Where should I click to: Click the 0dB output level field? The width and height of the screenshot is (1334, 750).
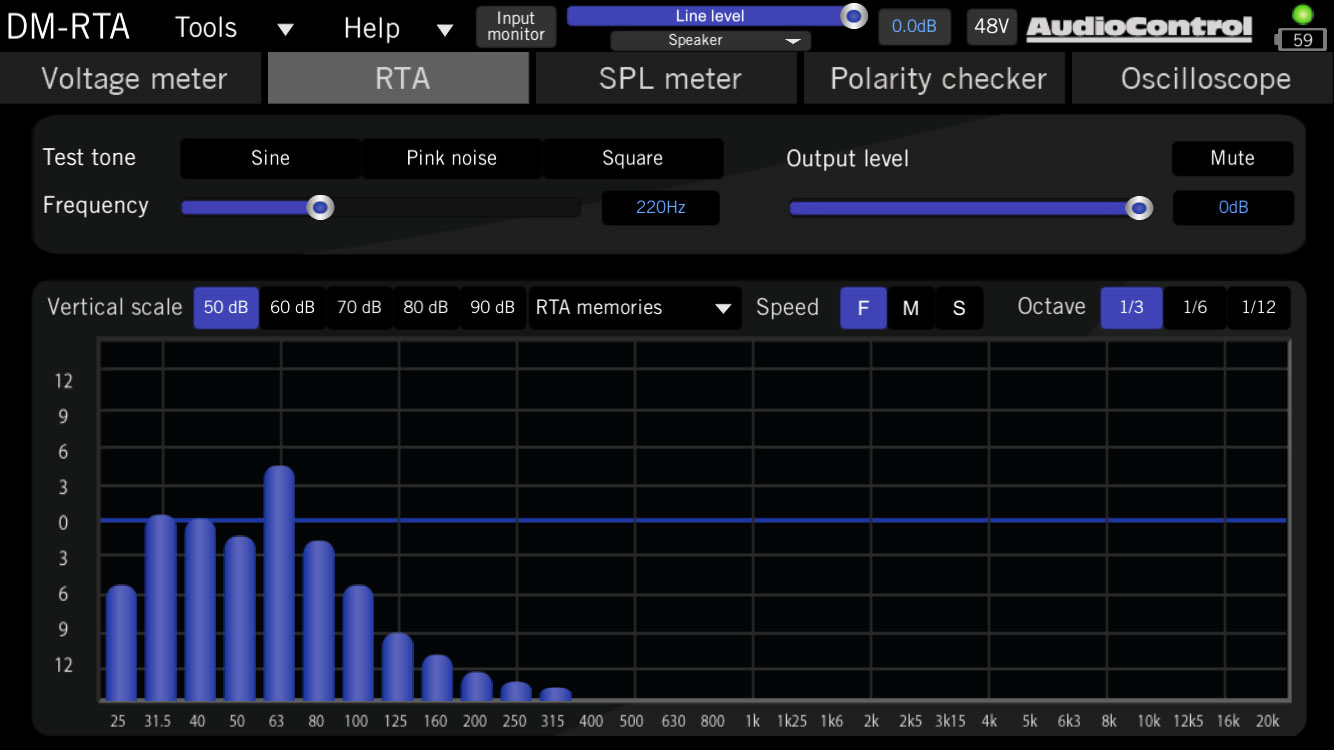(x=1233, y=208)
